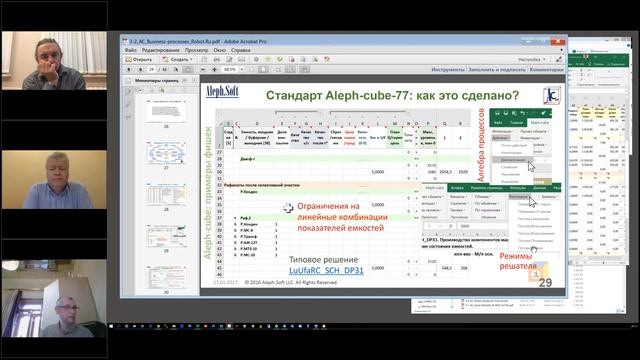Click the email envelope toolbar icon
The height and width of the screenshot is (360, 640).
pyautogui.click(x=242, y=60)
